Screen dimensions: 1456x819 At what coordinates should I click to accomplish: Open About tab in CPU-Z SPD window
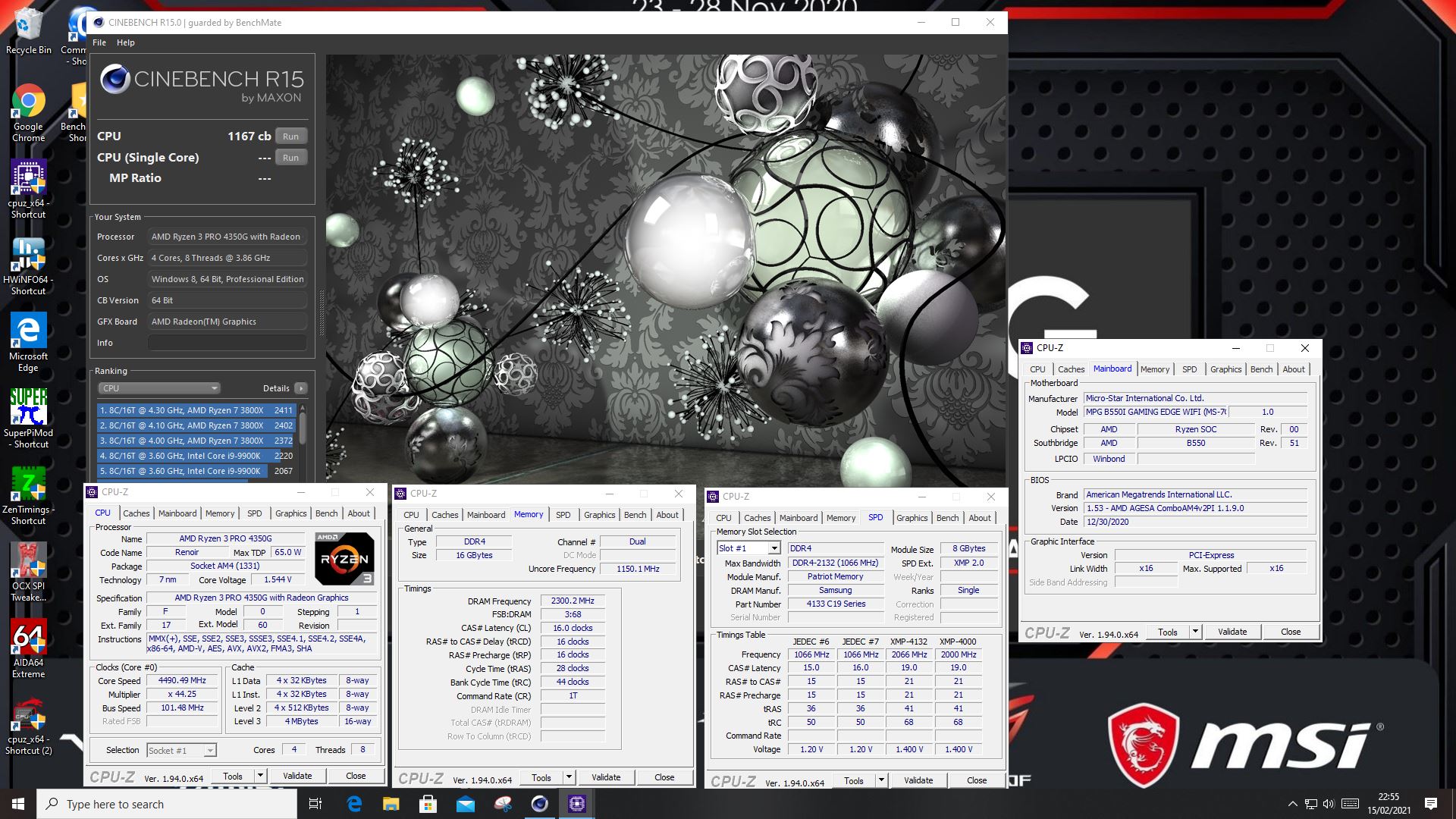(980, 518)
